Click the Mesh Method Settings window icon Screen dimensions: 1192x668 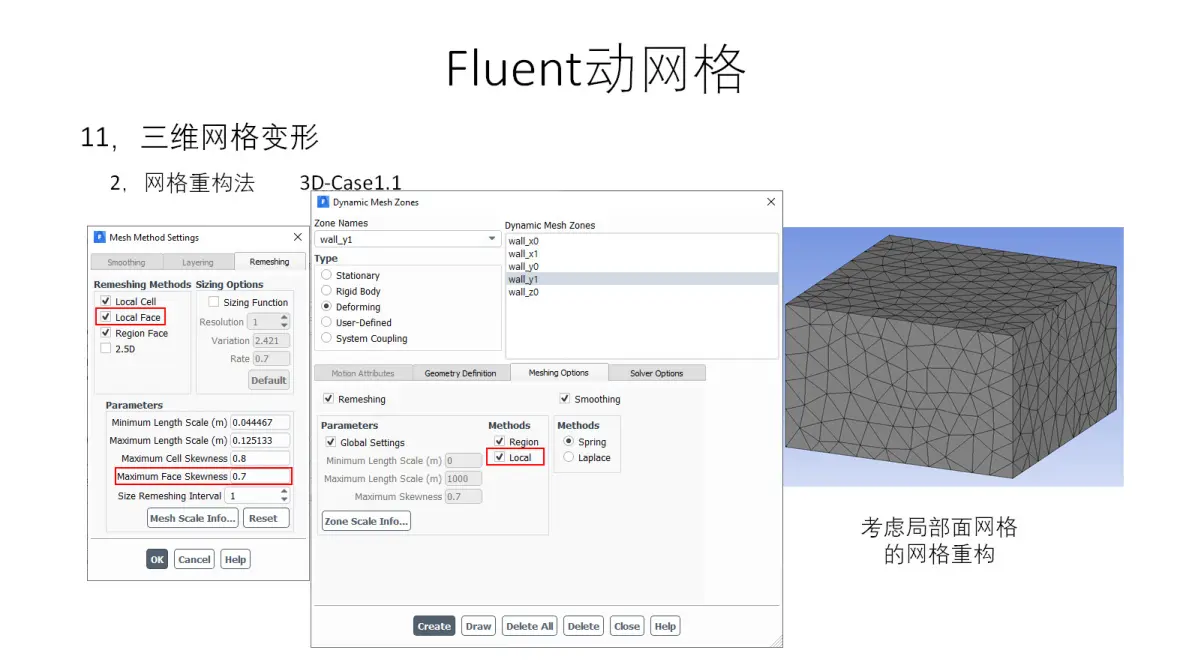(100, 237)
